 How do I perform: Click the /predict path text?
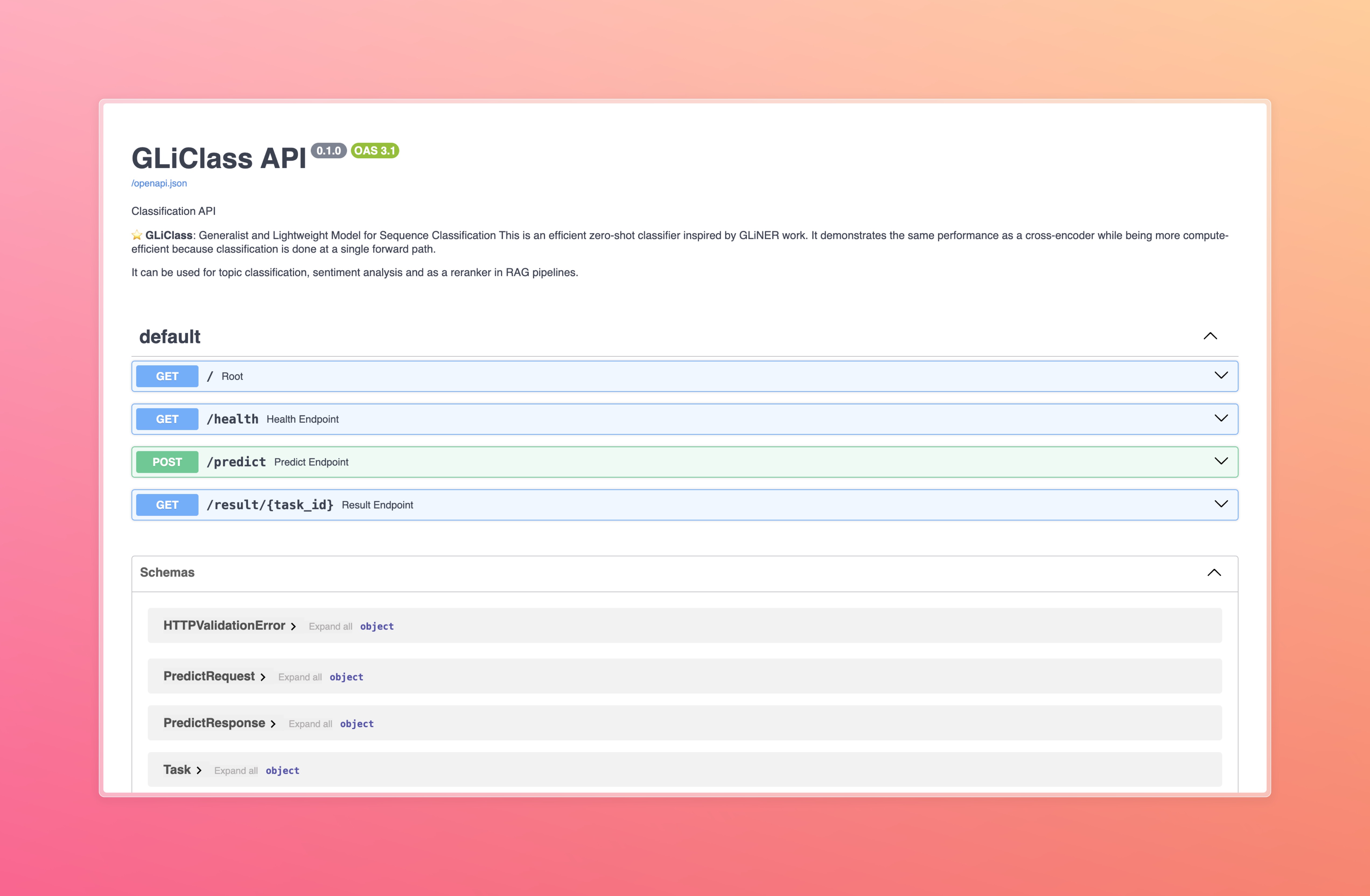pos(237,462)
